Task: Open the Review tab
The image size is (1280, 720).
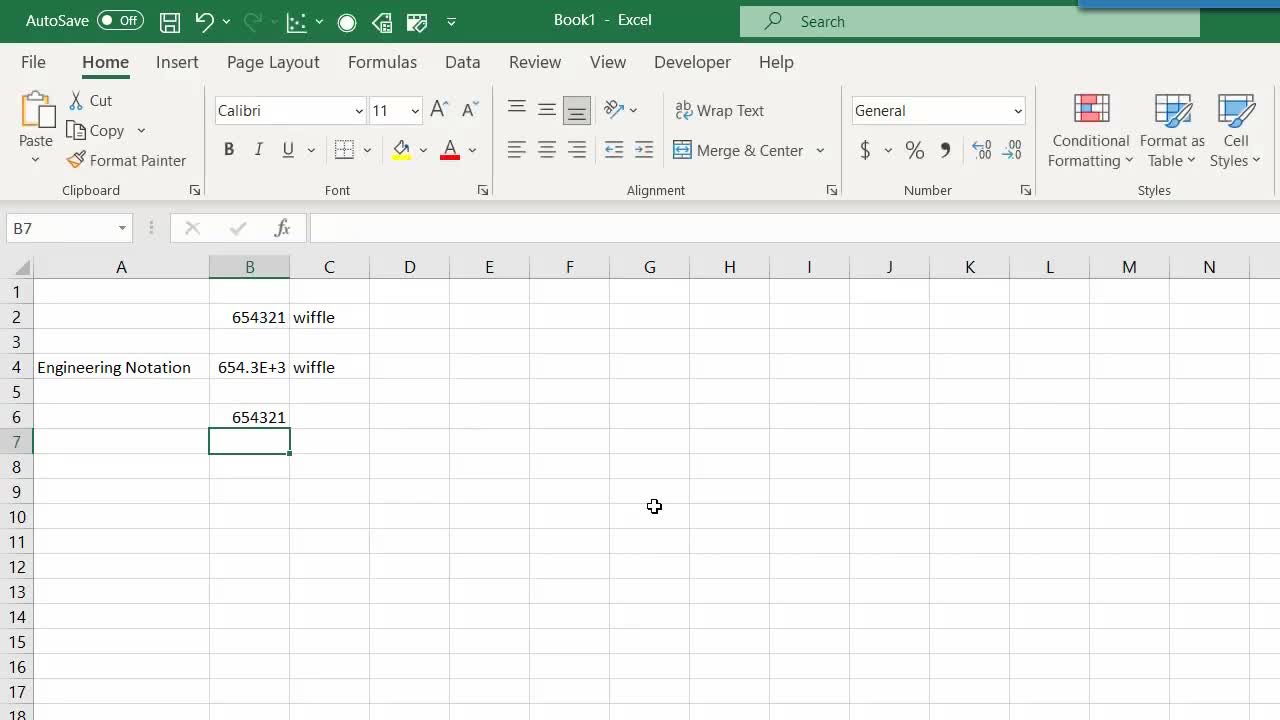Action: coord(535,62)
